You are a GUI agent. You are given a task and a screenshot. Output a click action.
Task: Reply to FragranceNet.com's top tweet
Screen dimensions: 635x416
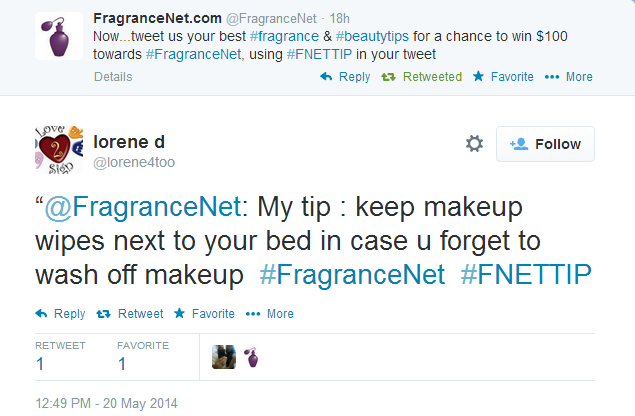345,77
